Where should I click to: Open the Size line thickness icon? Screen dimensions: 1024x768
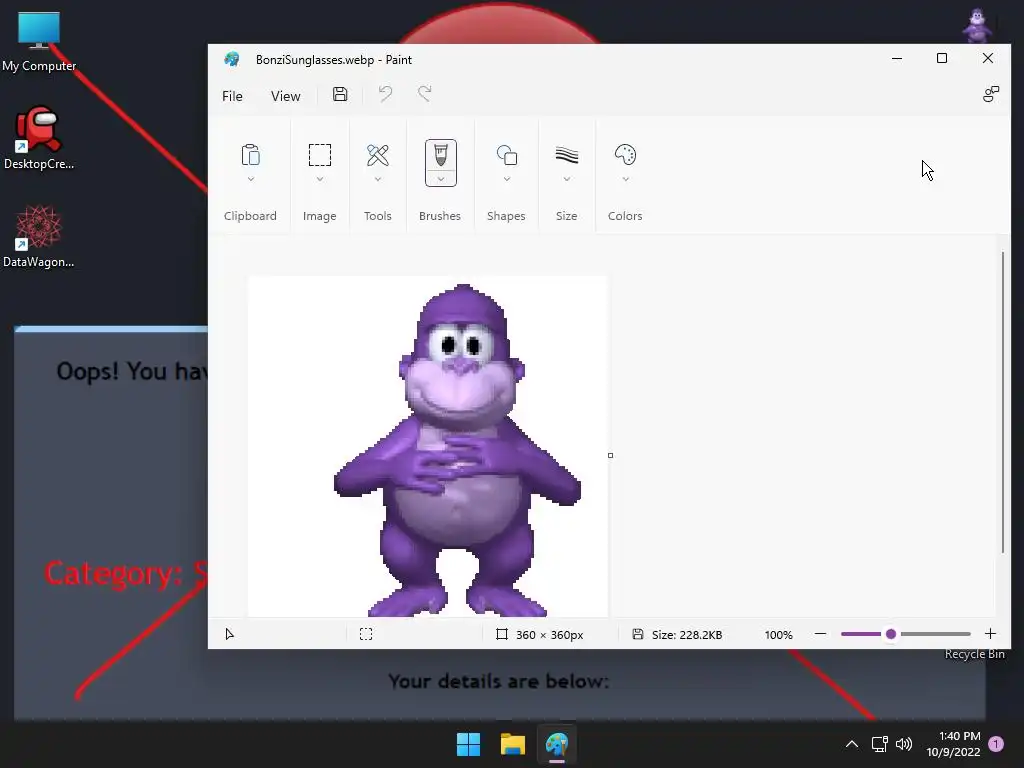(567, 155)
